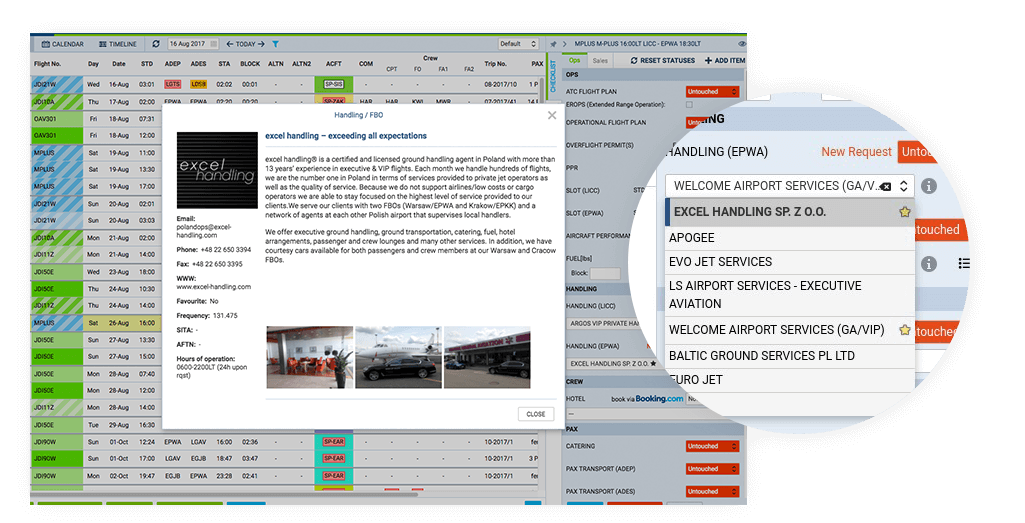Open the ATC Flight Plan status dropdown
This screenshot has height=523, width=1025.
(713, 92)
